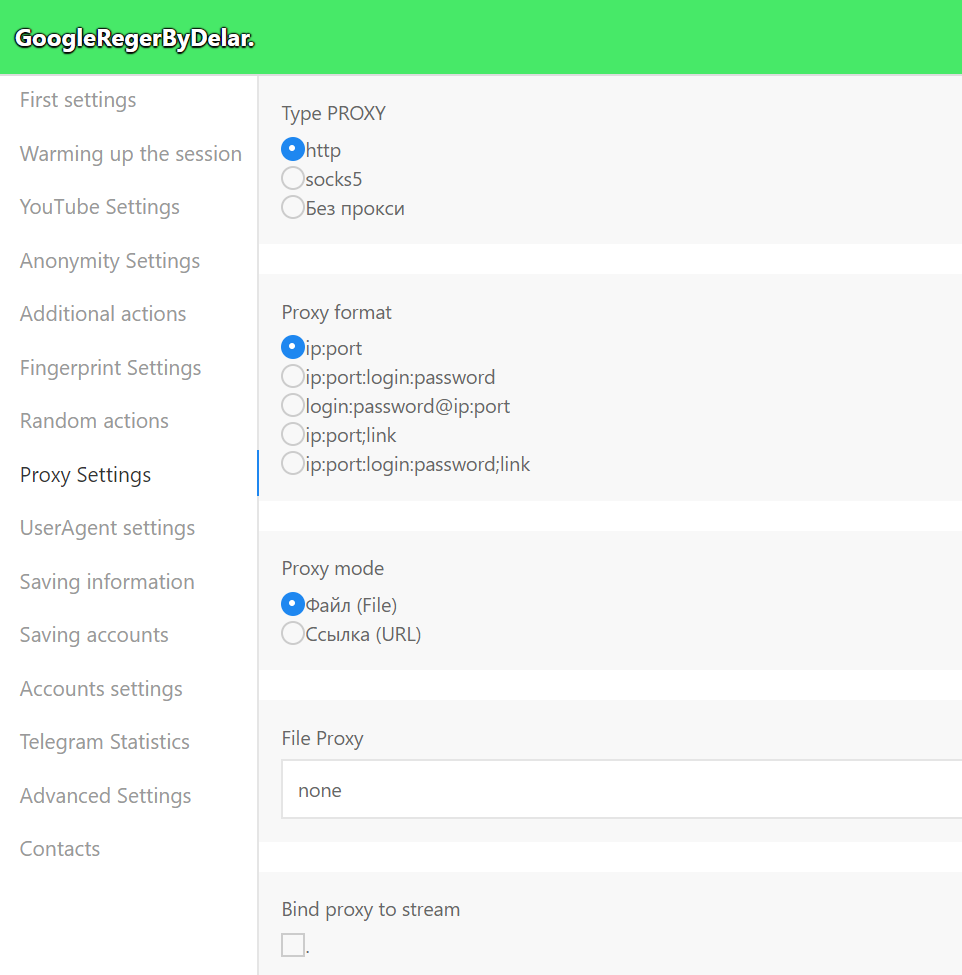The height and width of the screenshot is (975, 962).
Task: Open Fingerprint Settings section
Action: tap(111, 367)
